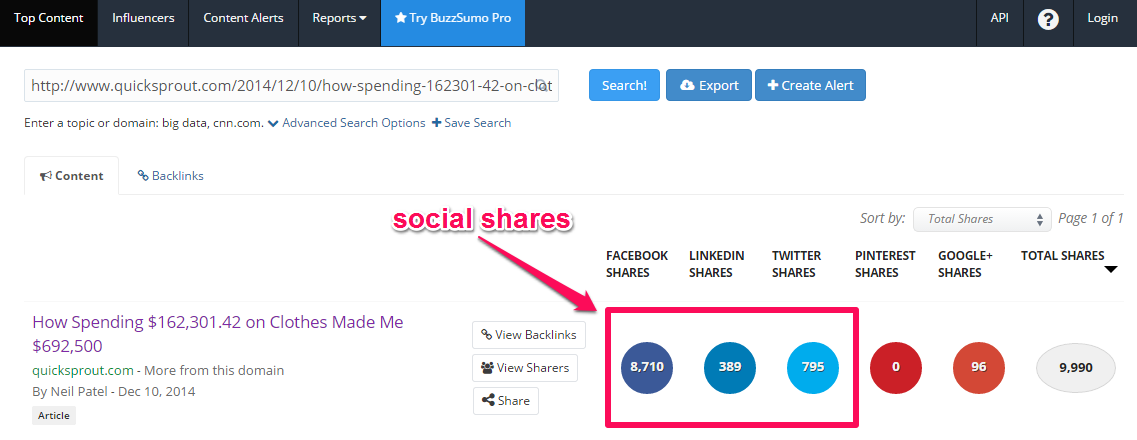Switch to the Backlinks tab
1137x440 pixels.
pos(170,175)
